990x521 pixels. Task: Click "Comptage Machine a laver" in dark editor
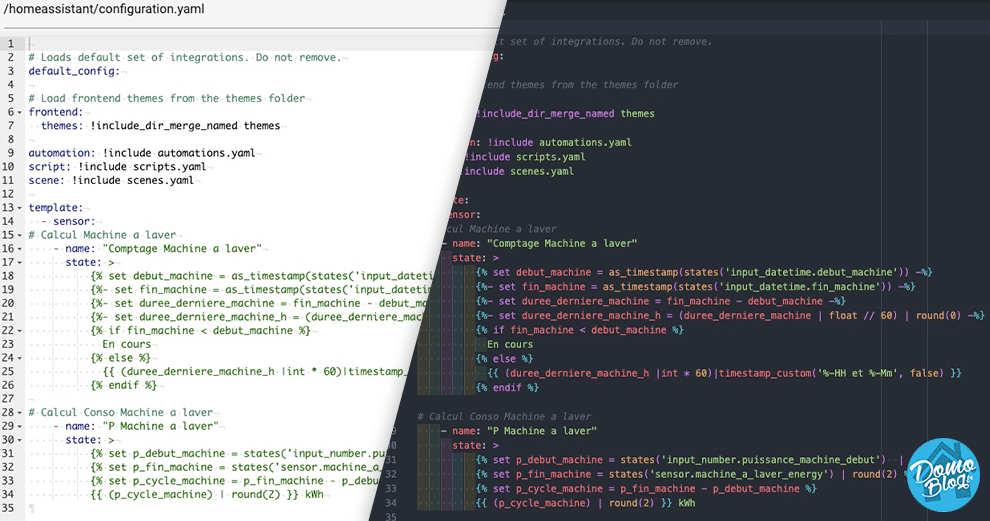[562, 244]
